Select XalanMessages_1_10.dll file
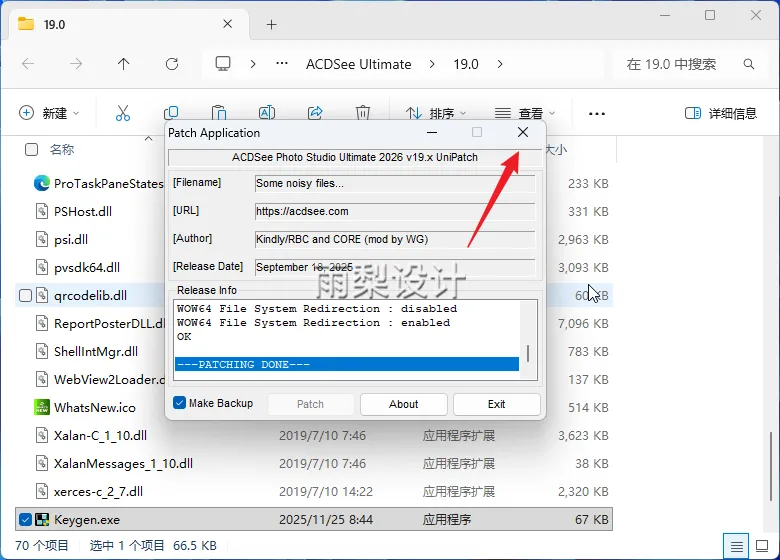 pos(123,464)
